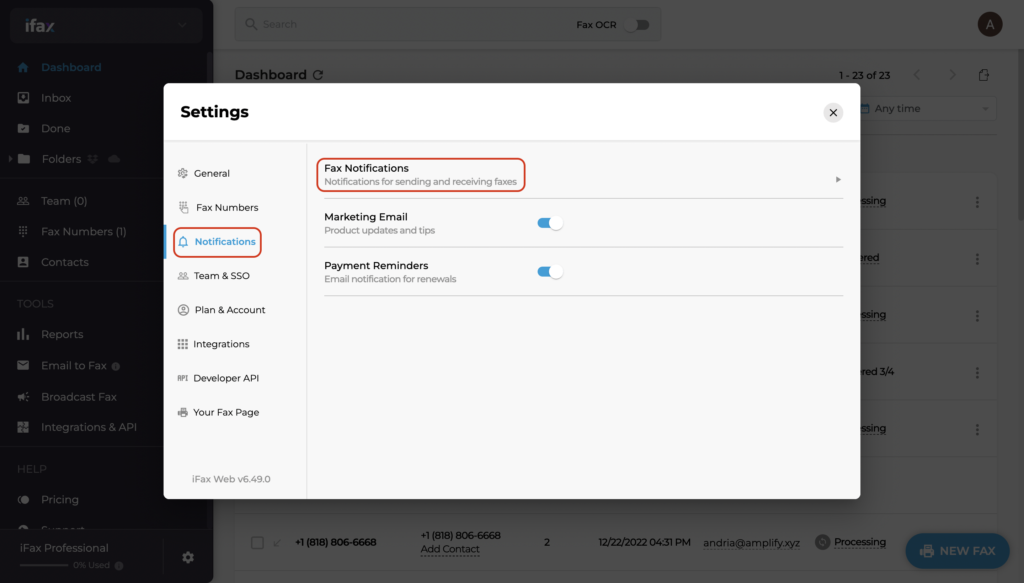The height and width of the screenshot is (583, 1024).
Task: Click the usage progress bar
Action: pyautogui.click(x=43, y=565)
